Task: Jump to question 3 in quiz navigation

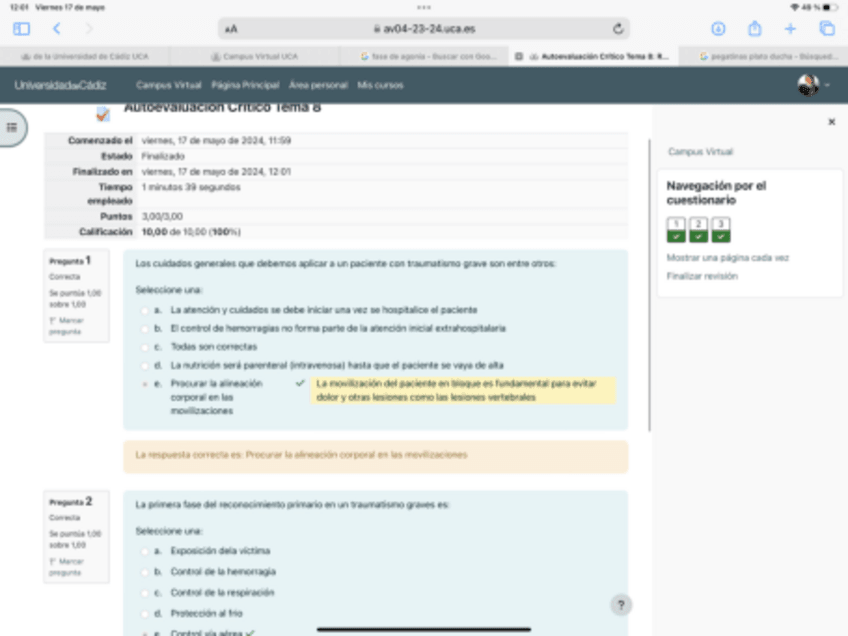Action: click(x=721, y=230)
